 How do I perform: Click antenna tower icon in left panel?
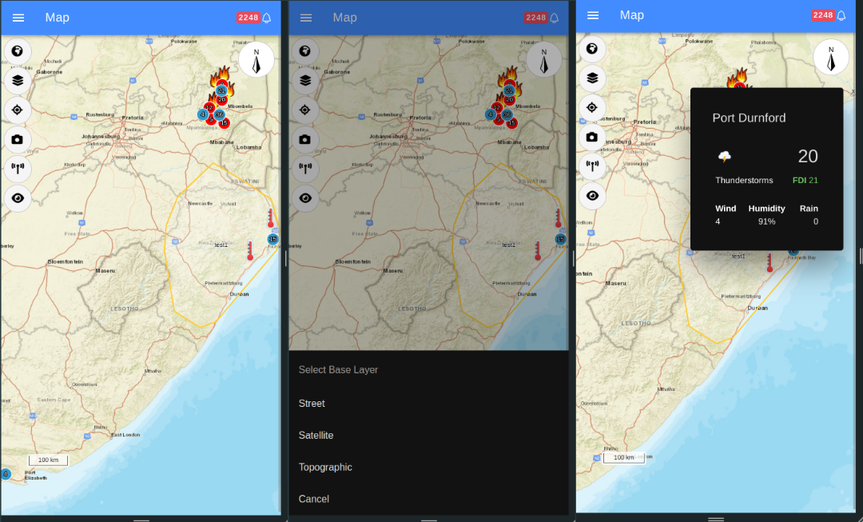[18, 168]
